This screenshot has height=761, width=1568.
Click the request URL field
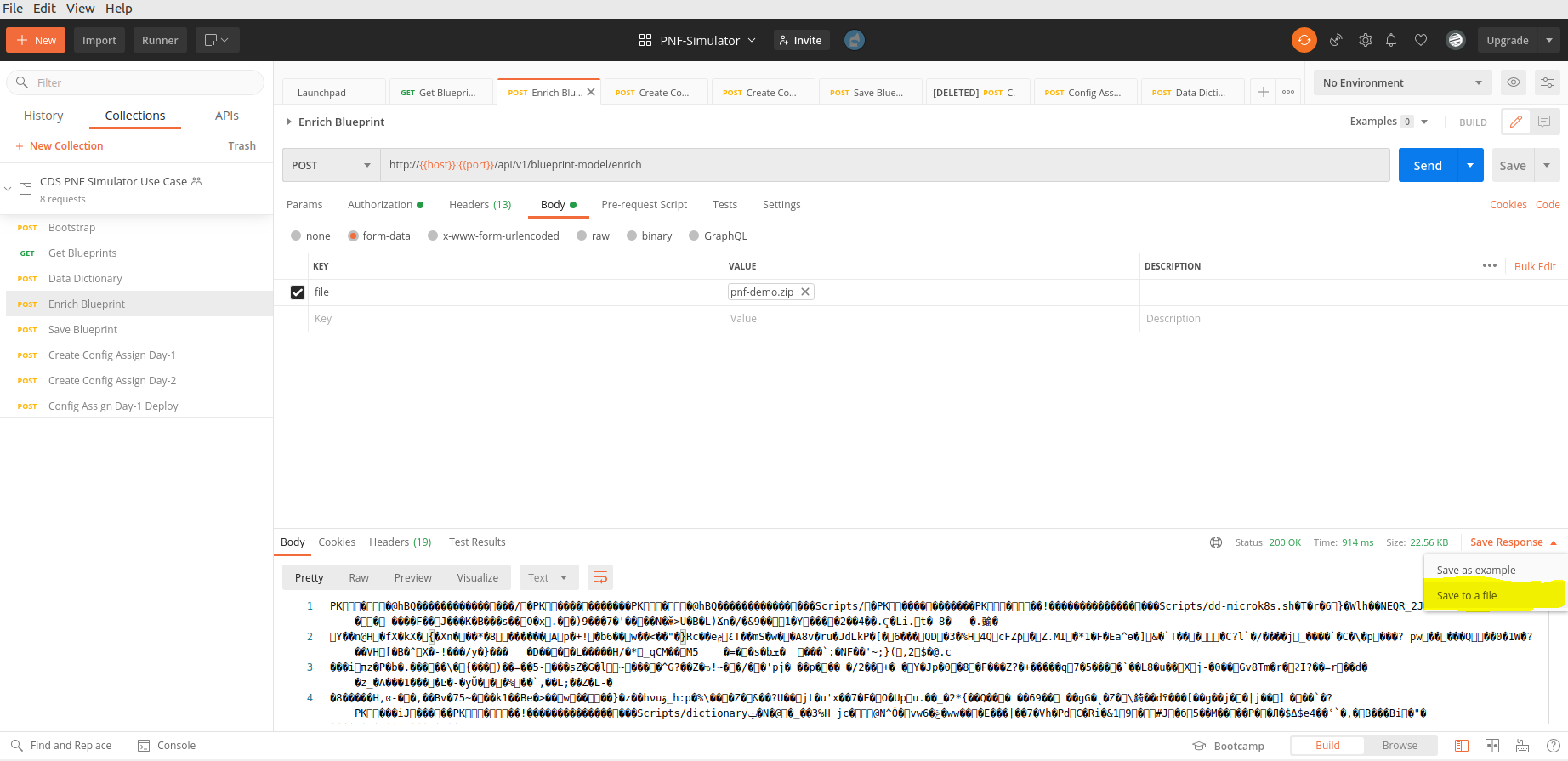884,165
